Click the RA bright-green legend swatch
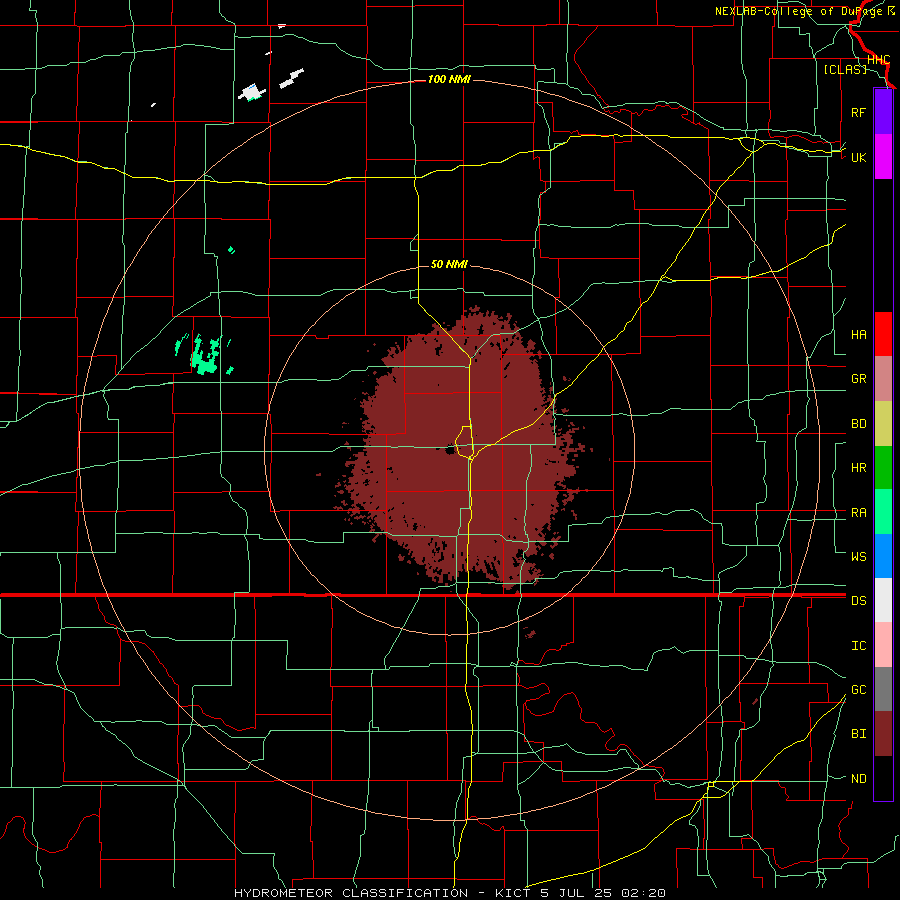Viewport: 900px width, 900px height. pyautogui.click(x=883, y=512)
